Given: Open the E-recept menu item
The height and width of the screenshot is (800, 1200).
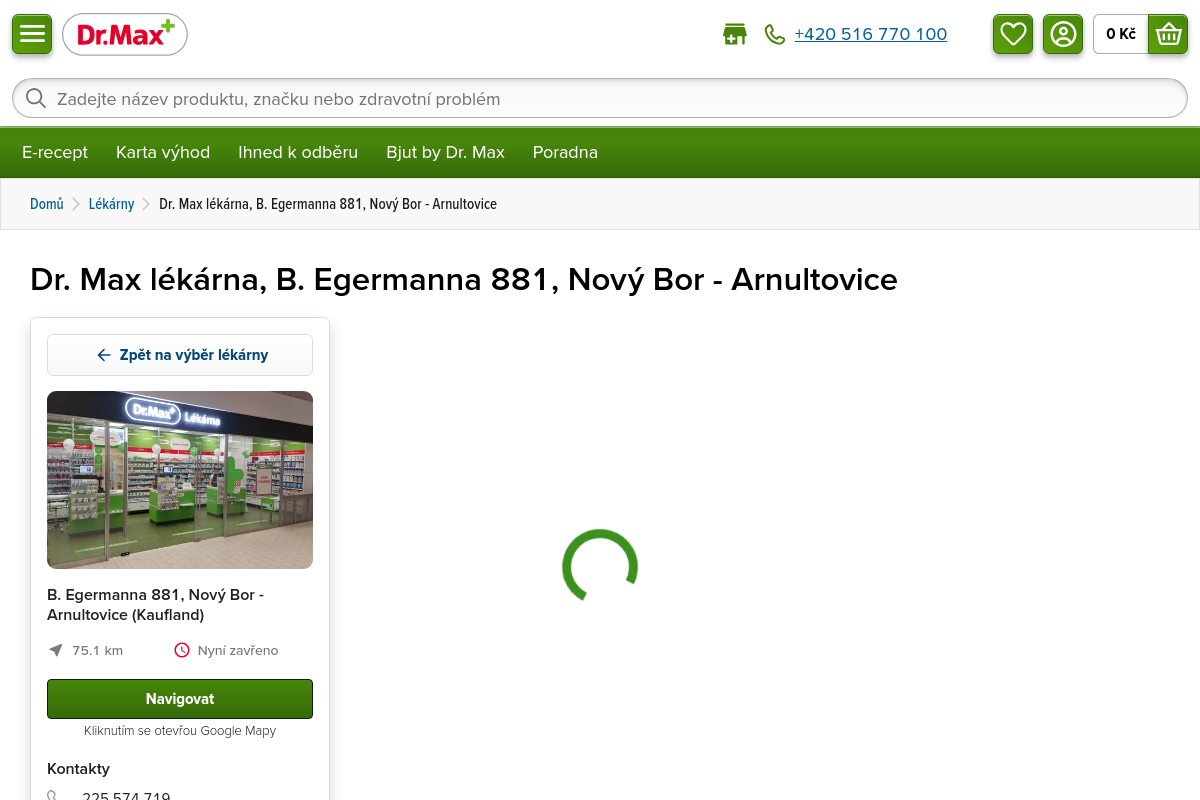Looking at the screenshot, I should click(55, 152).
